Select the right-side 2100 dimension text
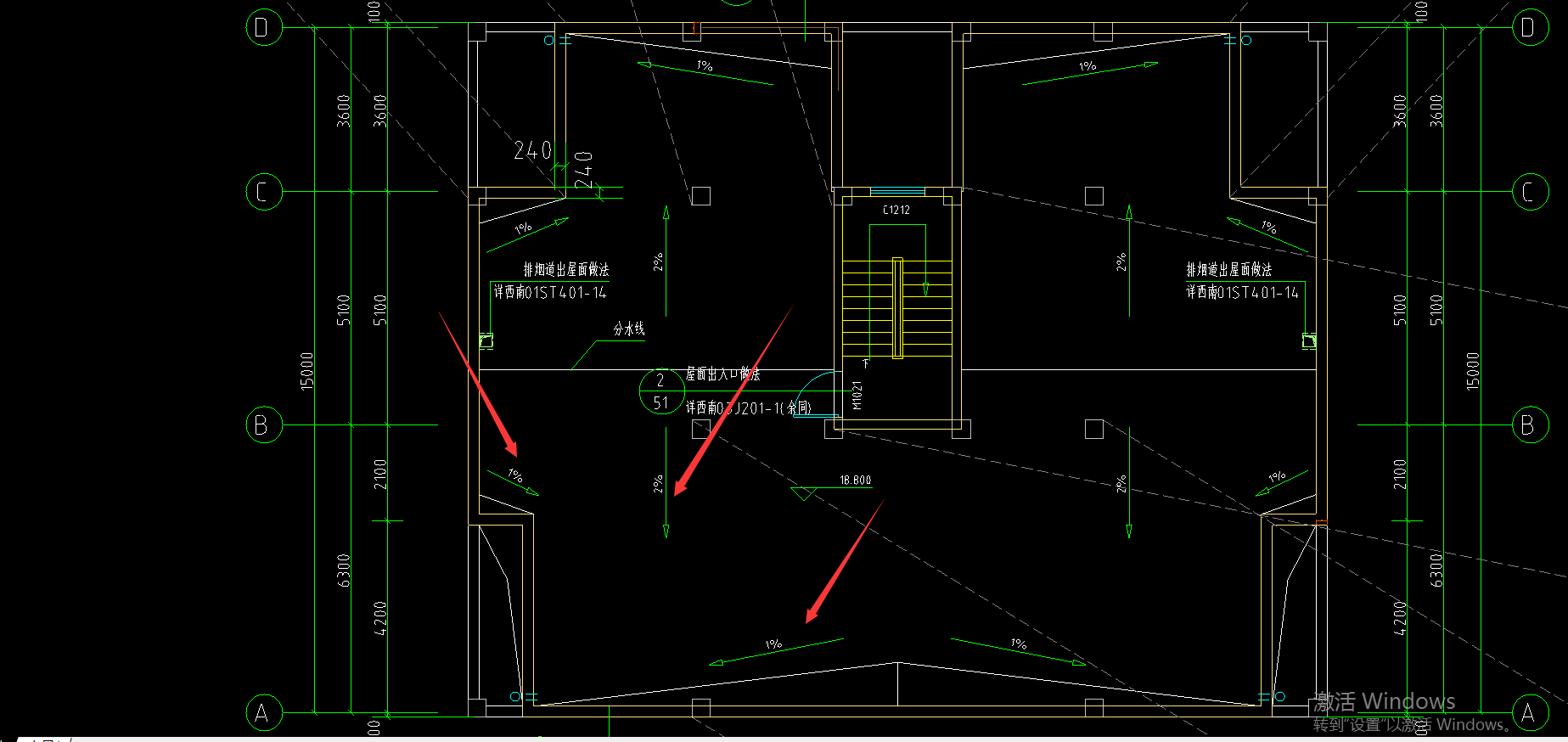The width and height of the screenshot is (1568, 742). click(1400, 474)
